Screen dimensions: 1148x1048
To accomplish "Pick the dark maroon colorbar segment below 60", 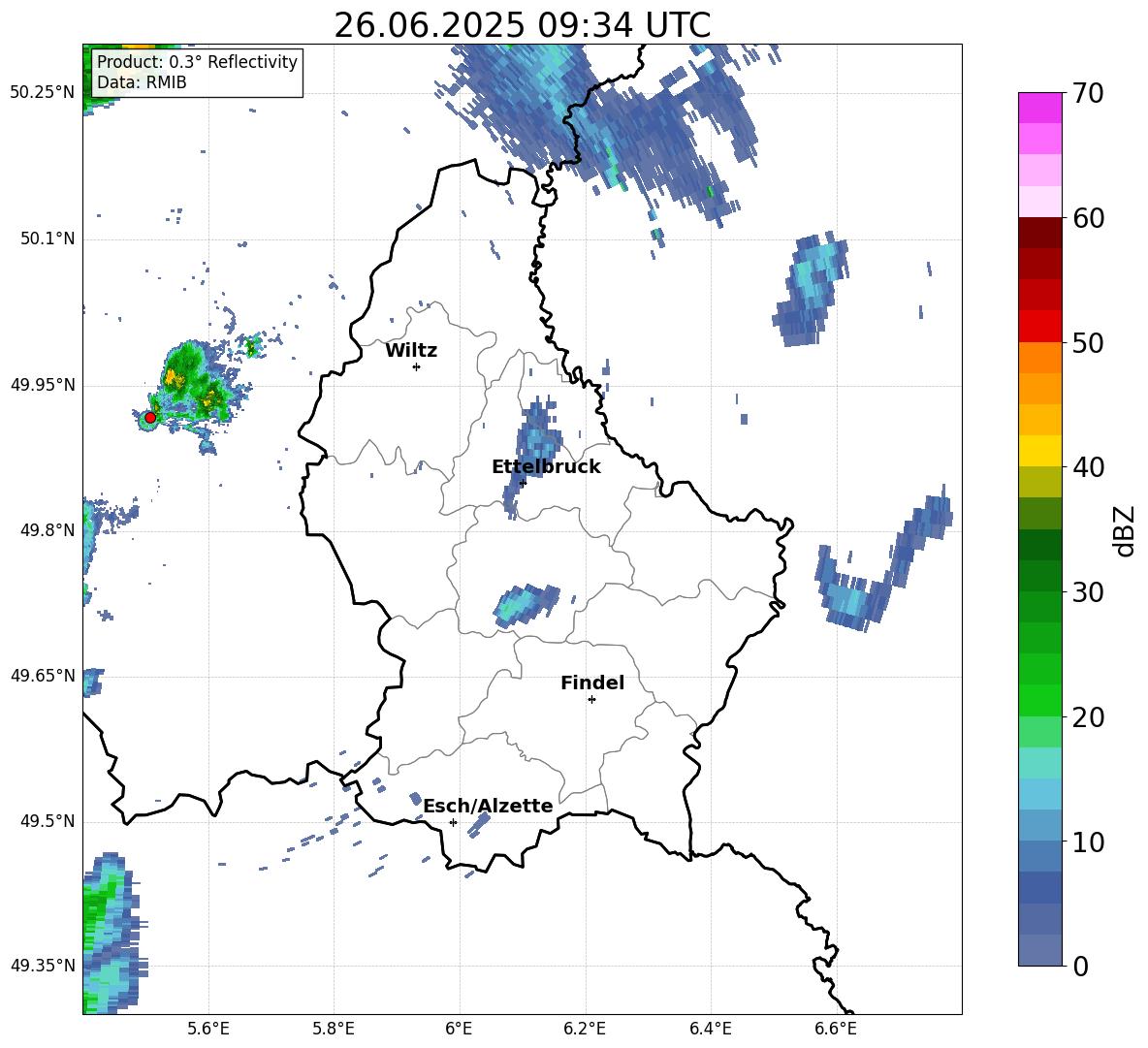I will 1039,233.
